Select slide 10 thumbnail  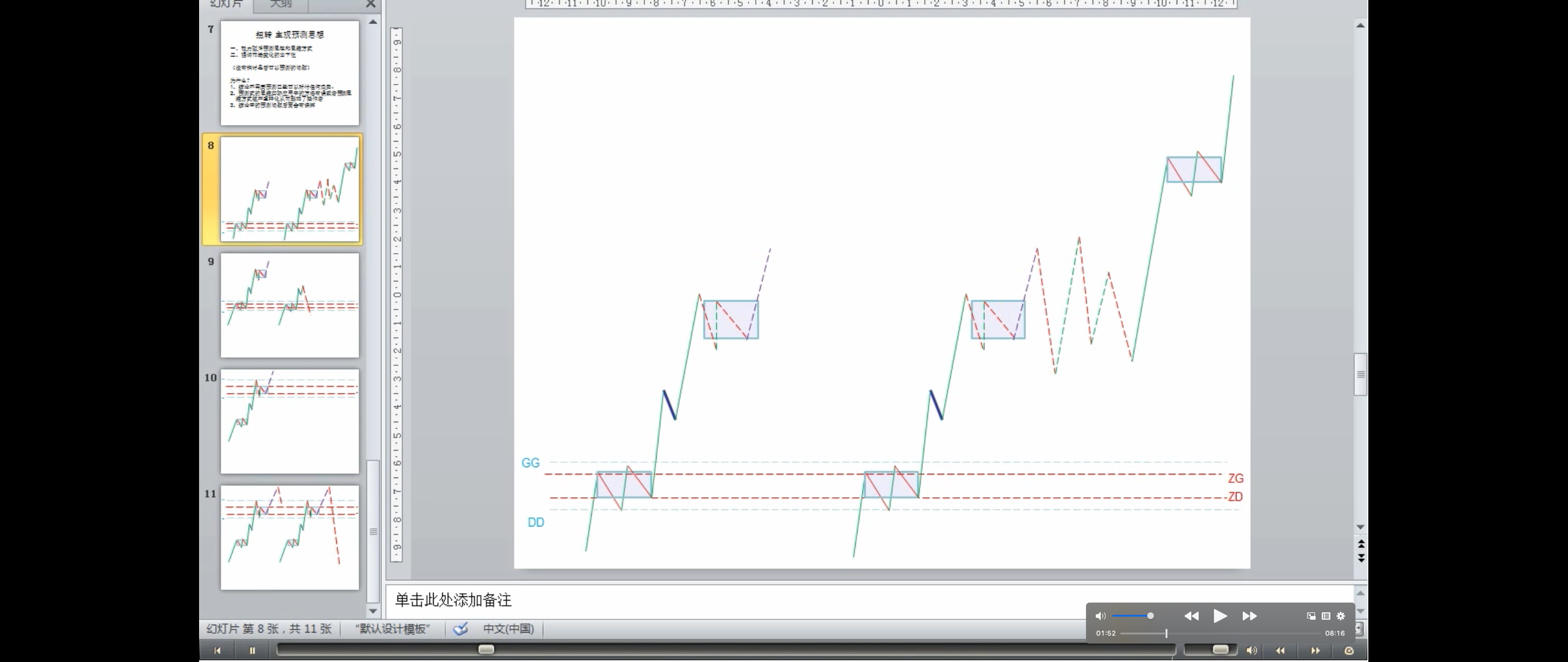(x=290, y=421)
